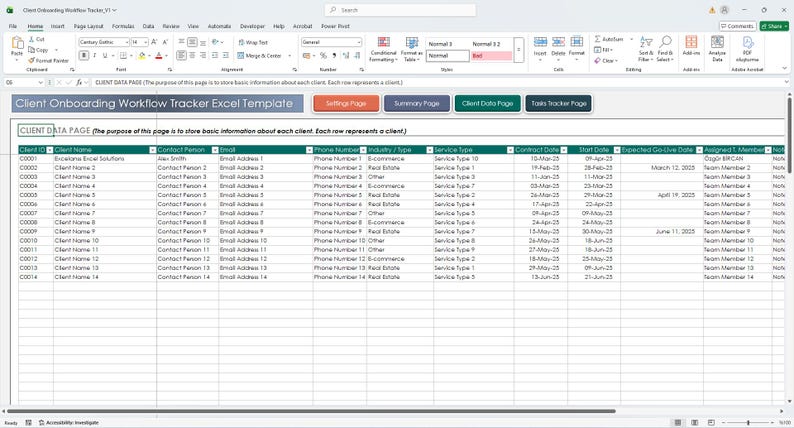Toggle Bold formatting

click(84, 55)
